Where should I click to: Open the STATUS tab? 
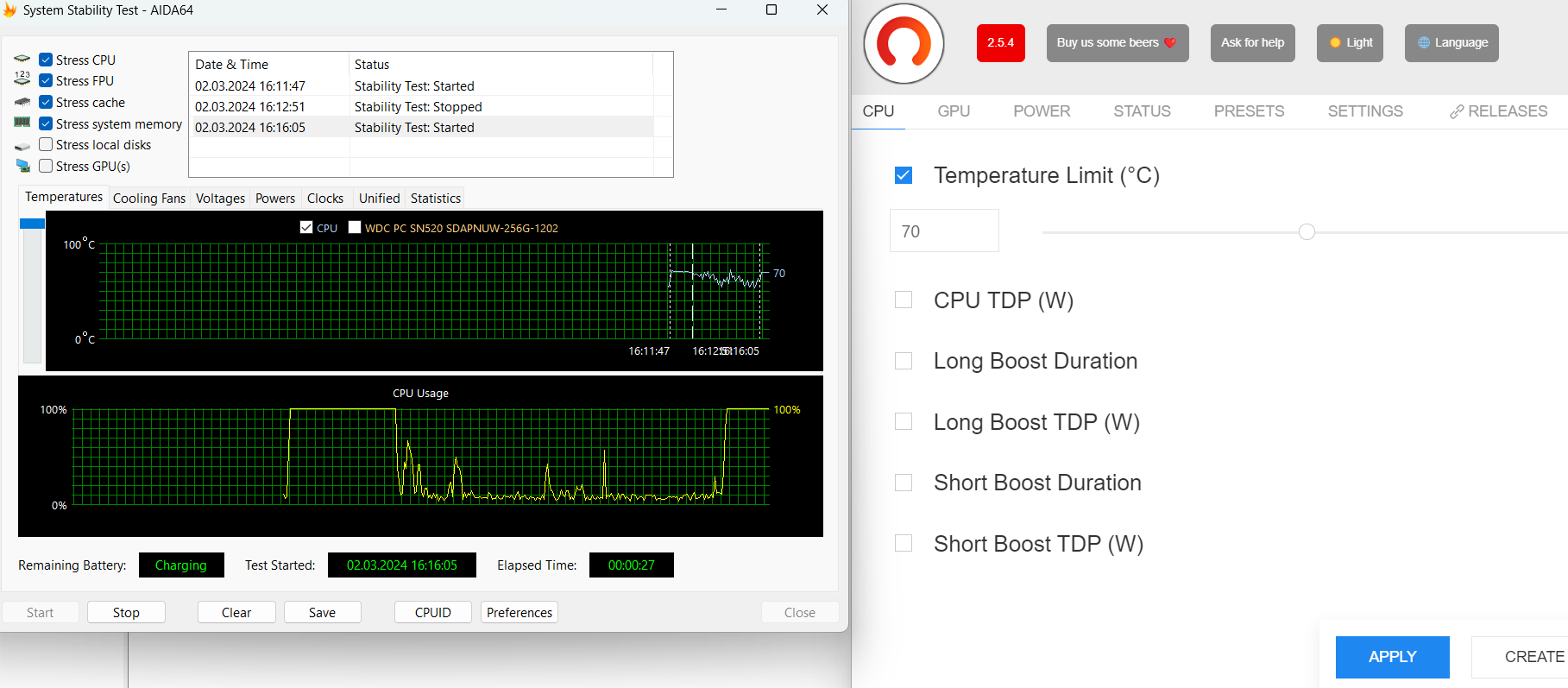(x=1142, y=111)
